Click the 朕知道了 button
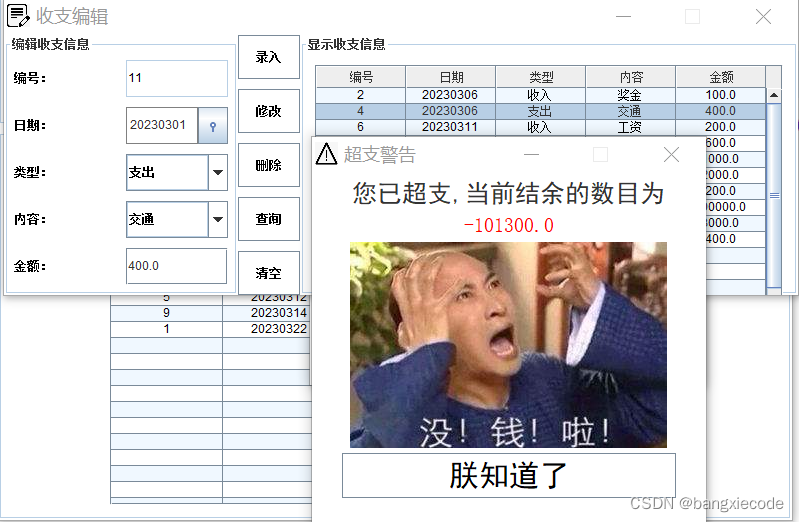 509,476
